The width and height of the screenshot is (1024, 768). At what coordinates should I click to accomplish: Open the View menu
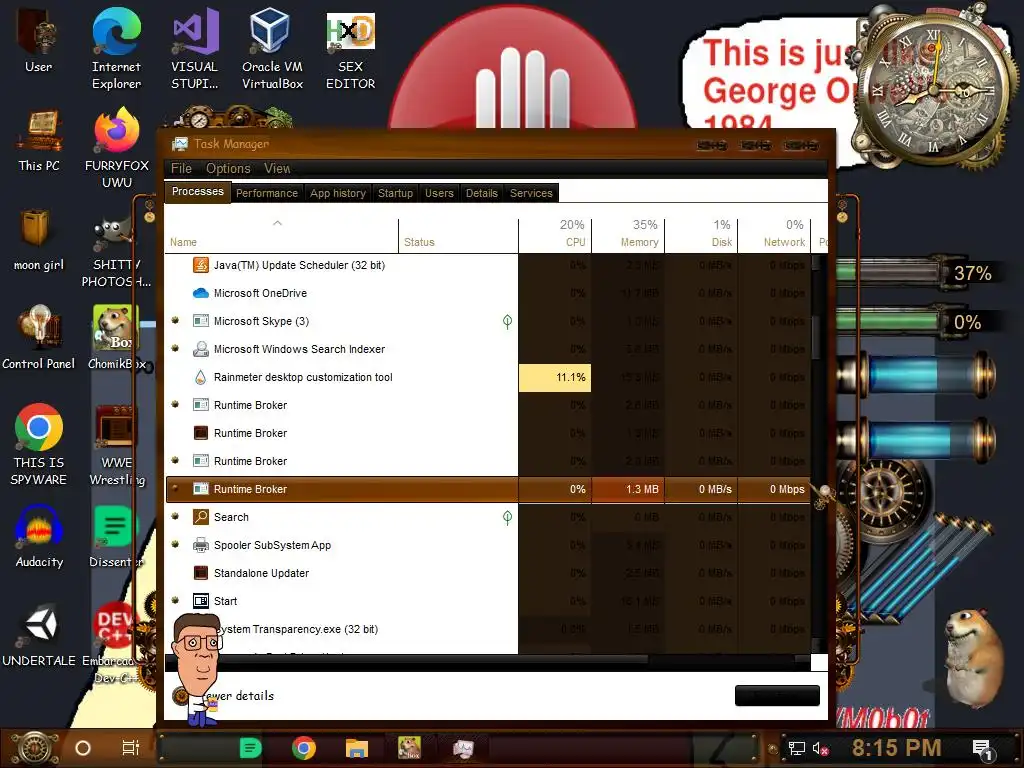pos(277,168)
